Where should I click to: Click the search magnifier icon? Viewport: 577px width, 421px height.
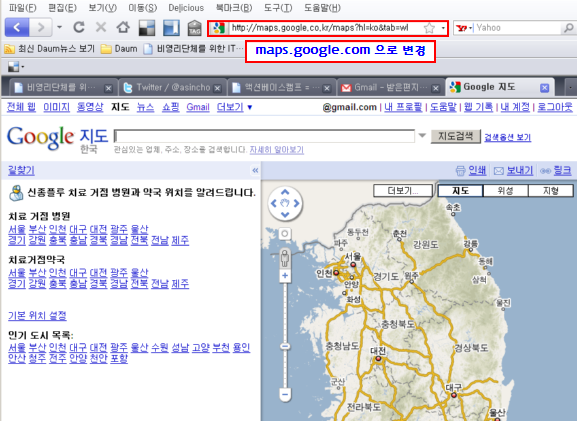(x=569, y=28)
